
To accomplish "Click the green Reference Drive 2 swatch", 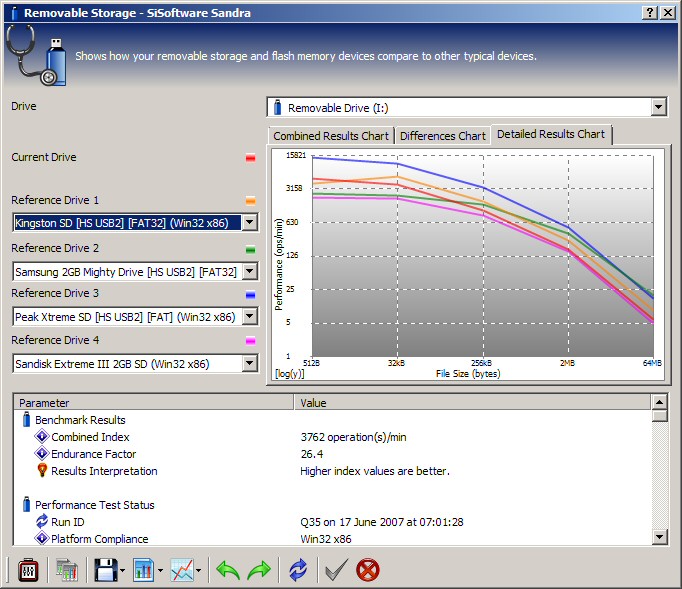I will coord(251,249).
